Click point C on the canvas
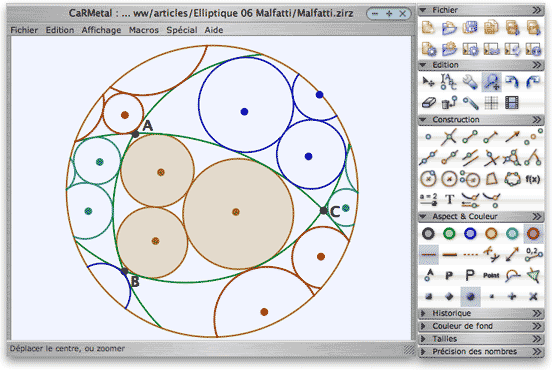Screen dimensions: 552x370 point(323,211)
